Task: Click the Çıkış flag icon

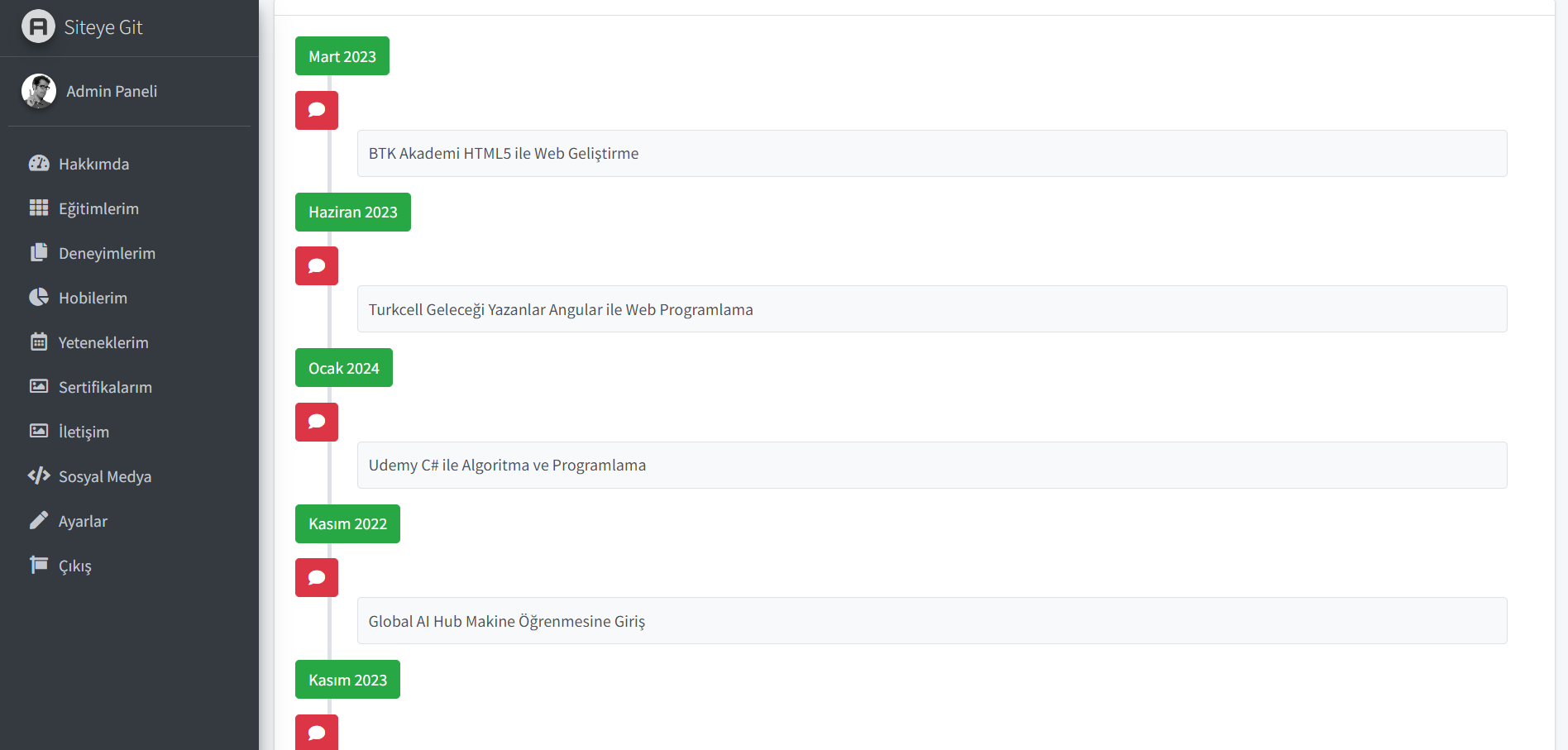Action: (39, 565)
